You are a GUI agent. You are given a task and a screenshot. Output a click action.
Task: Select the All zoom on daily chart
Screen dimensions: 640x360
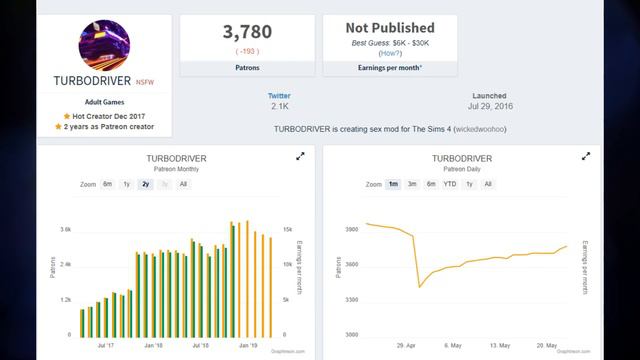pos(488,184)
